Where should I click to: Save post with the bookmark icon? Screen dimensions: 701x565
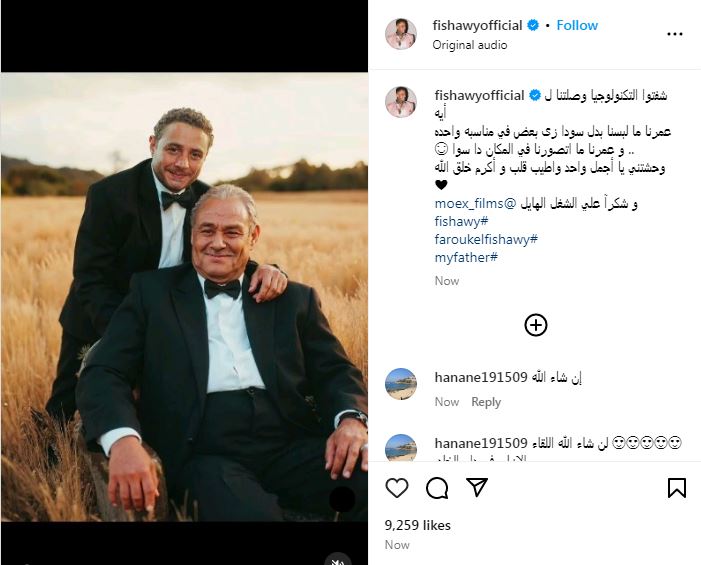coord(677,488)
